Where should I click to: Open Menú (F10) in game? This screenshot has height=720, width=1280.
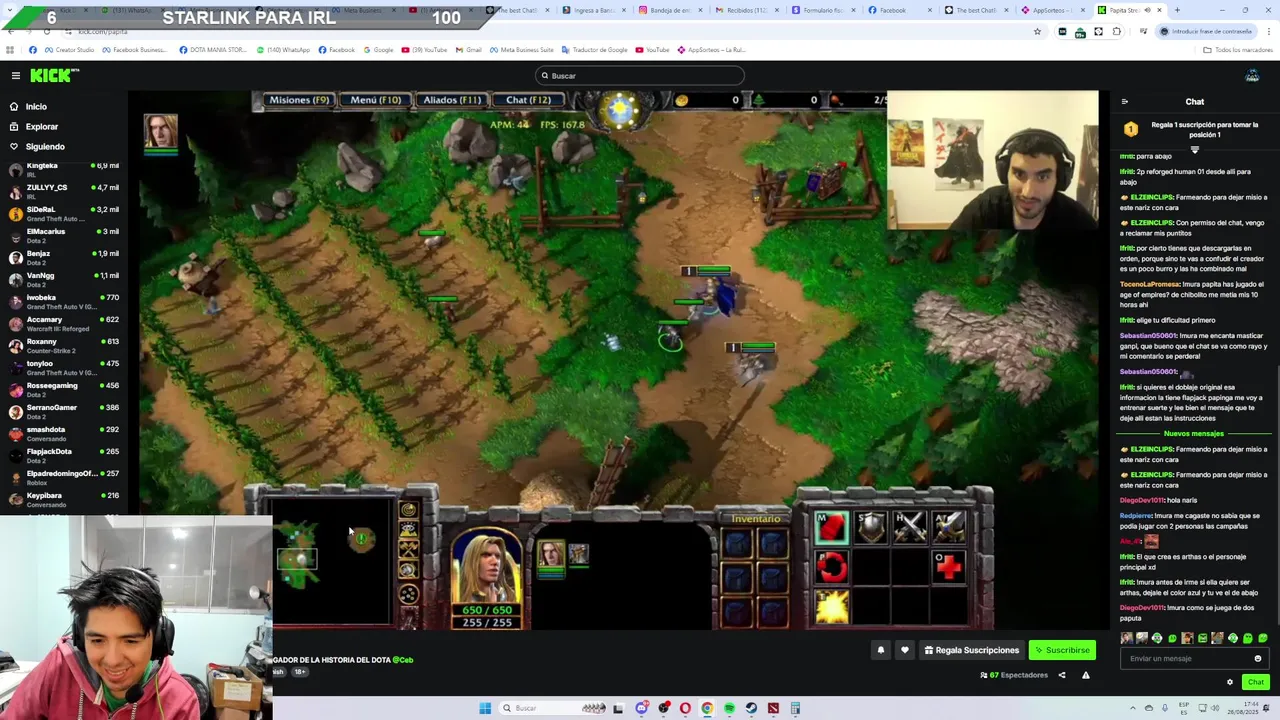[x=376, y=100]
